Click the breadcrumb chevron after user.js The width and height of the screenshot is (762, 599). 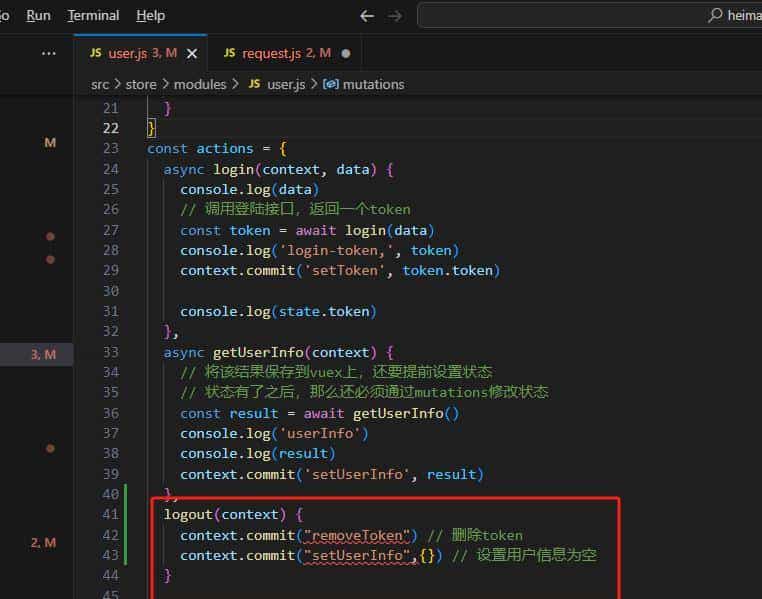point(314,84)
